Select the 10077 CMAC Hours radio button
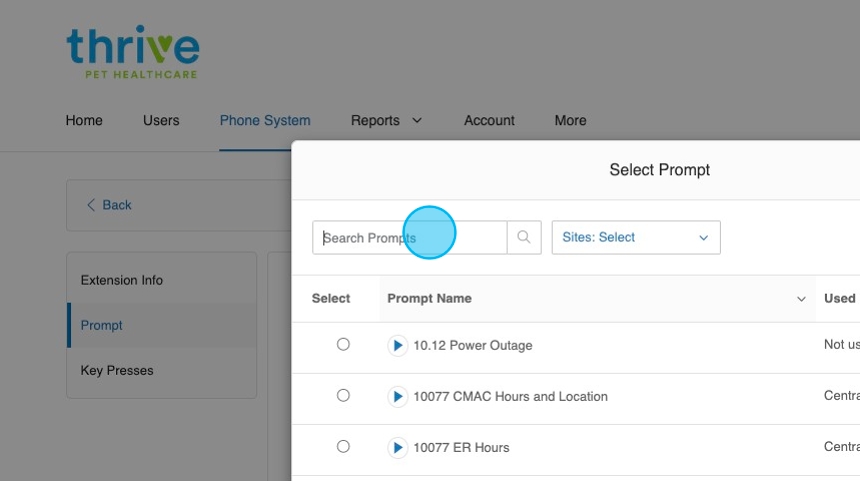The height and width of the screenshot is (481, 860). point(343,396)
